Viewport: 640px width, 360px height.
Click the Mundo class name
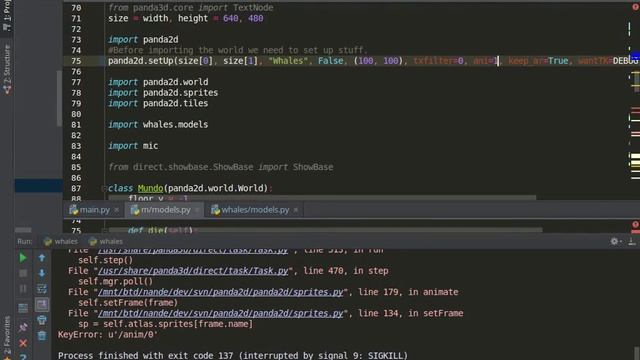[150, 188]
